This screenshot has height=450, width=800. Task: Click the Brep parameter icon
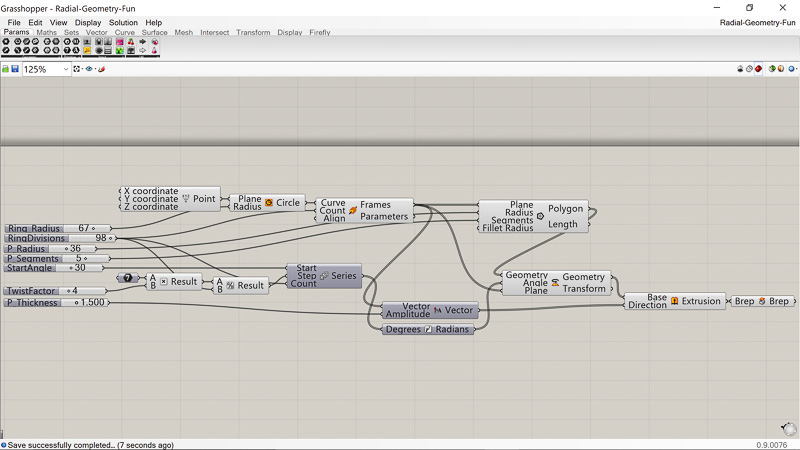point(762,301)
